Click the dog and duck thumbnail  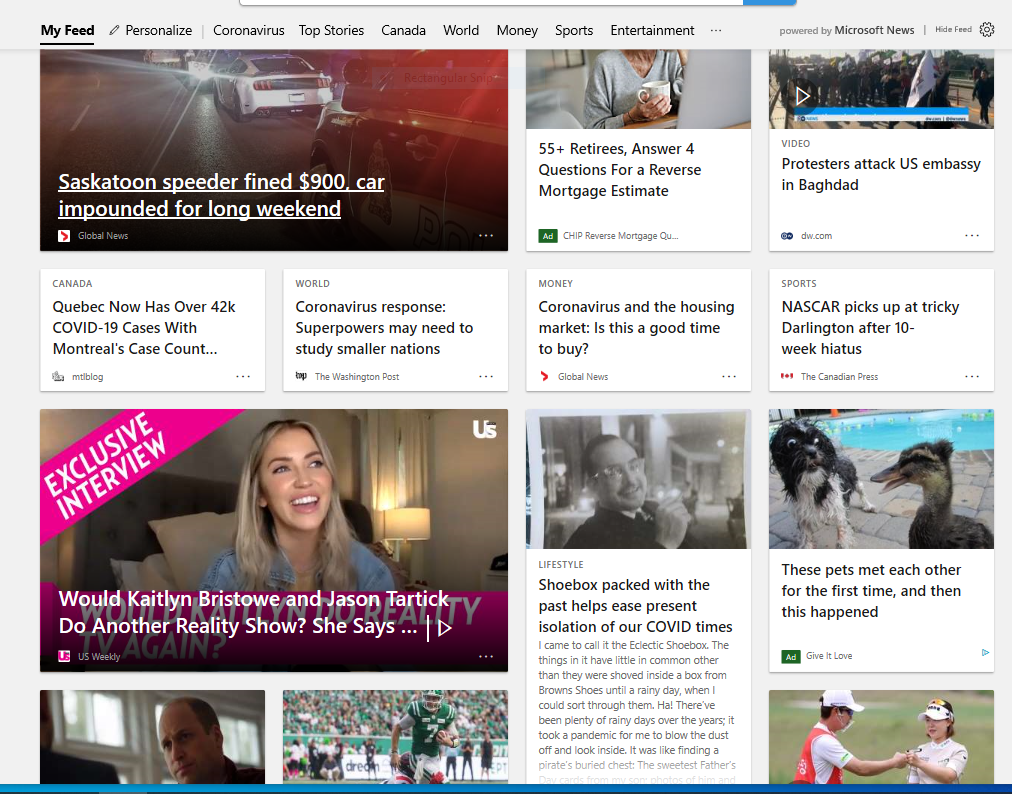[x=881, y=479]
